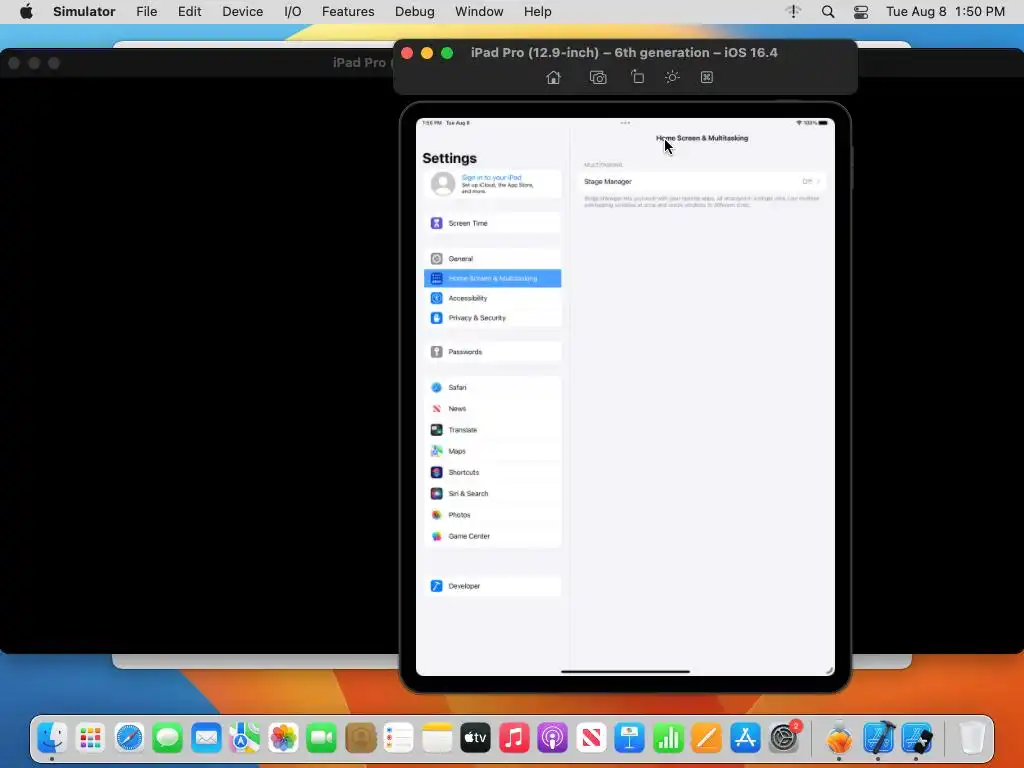This screenshot has height=768, width=1024.
Task: Open Passwords settings row
Action: click(x=492, y=352)
